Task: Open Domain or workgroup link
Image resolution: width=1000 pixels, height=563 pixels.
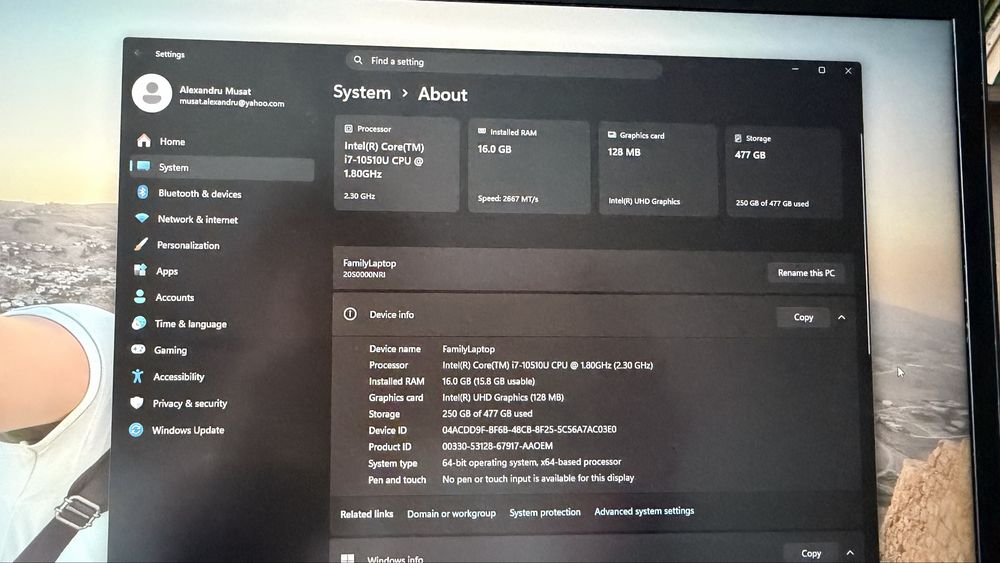Action: pyautogui.click(x=452, y=513)
